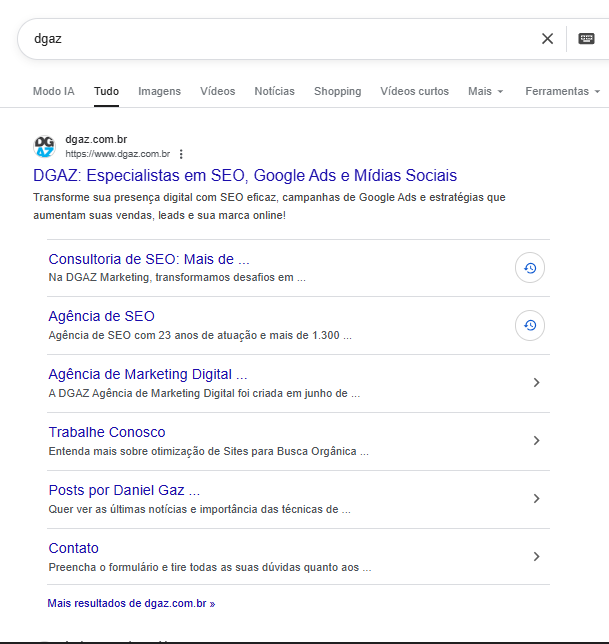This screenshot has width=609, height=644.
Task: Switch to Shopping tab
Action: pyautogui.click(x=338, y=91)
